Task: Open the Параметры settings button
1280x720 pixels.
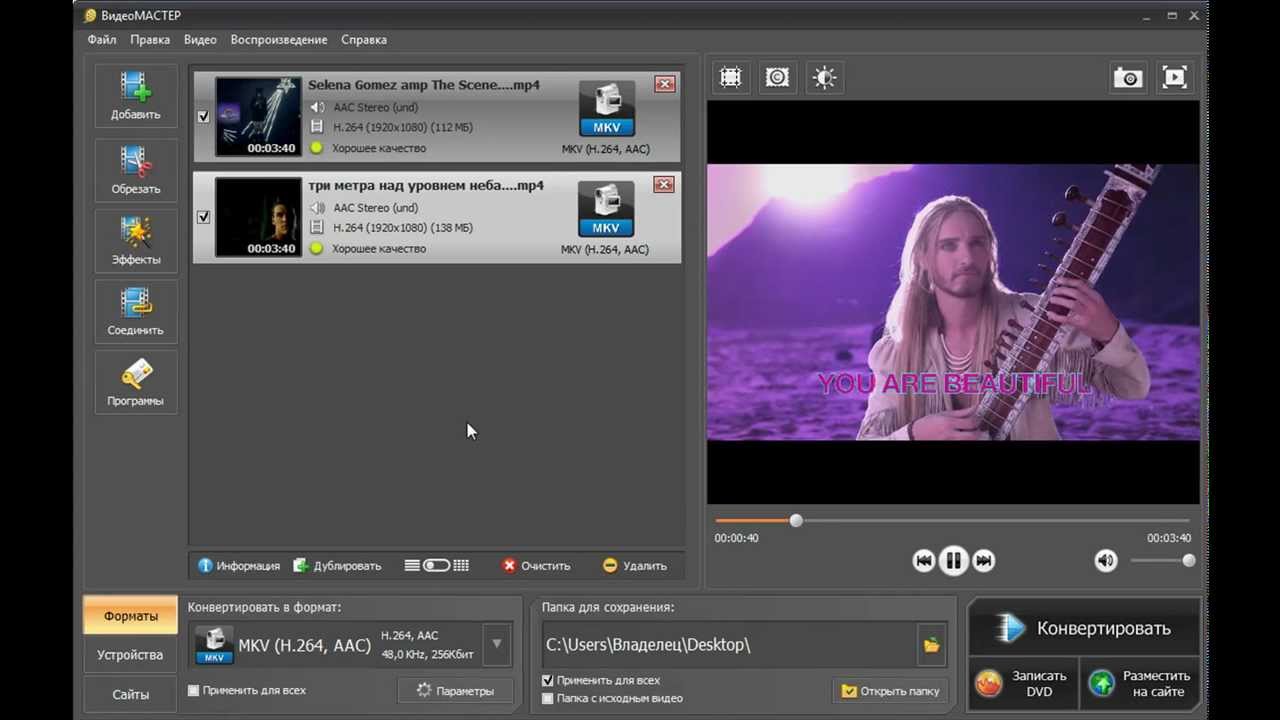Action: (455, 691)
